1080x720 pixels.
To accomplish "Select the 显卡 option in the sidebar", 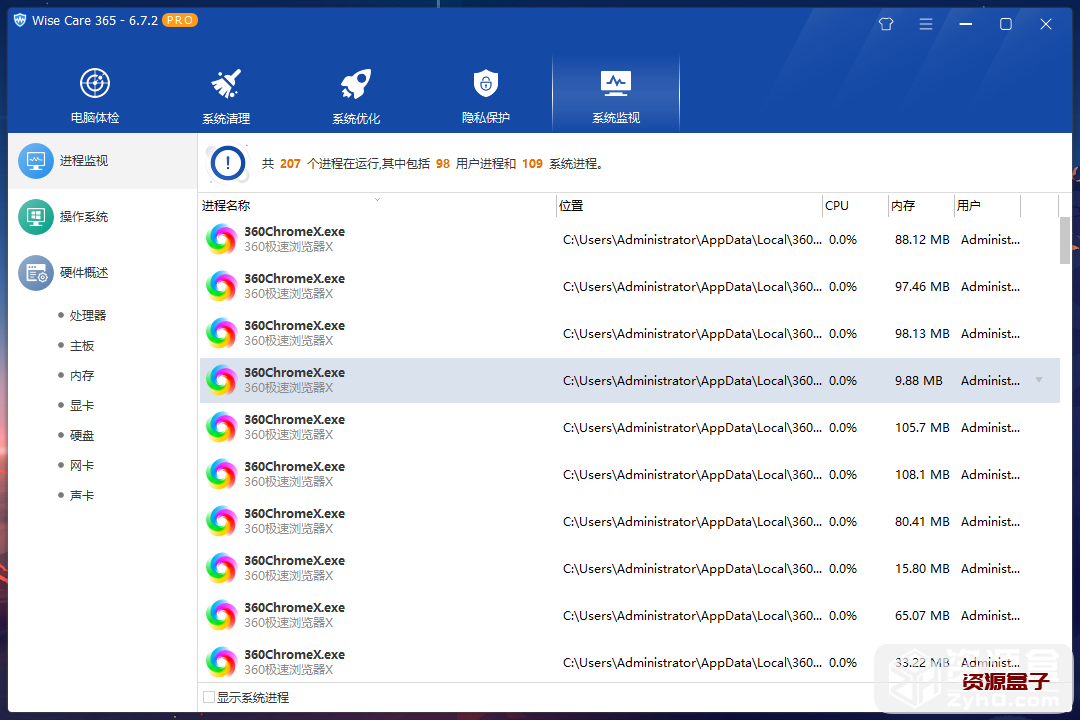I will [x=80, y=404].
